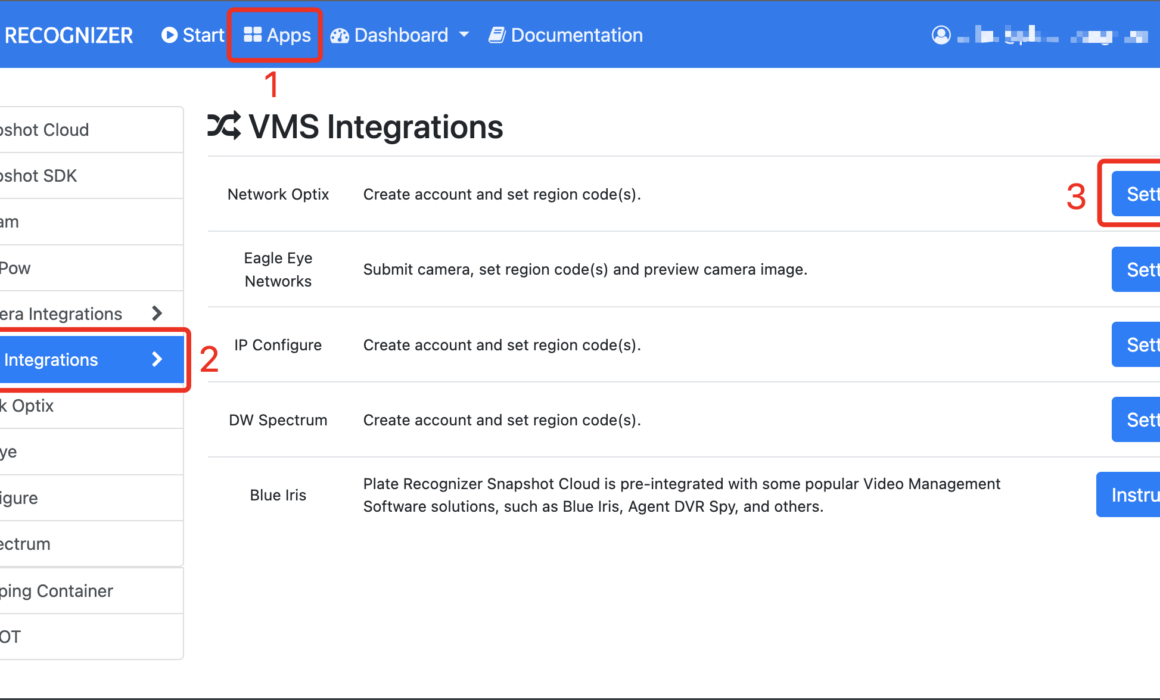Click the user account icon
This screenshot has width=1160, height=700.
coord(940,35)
